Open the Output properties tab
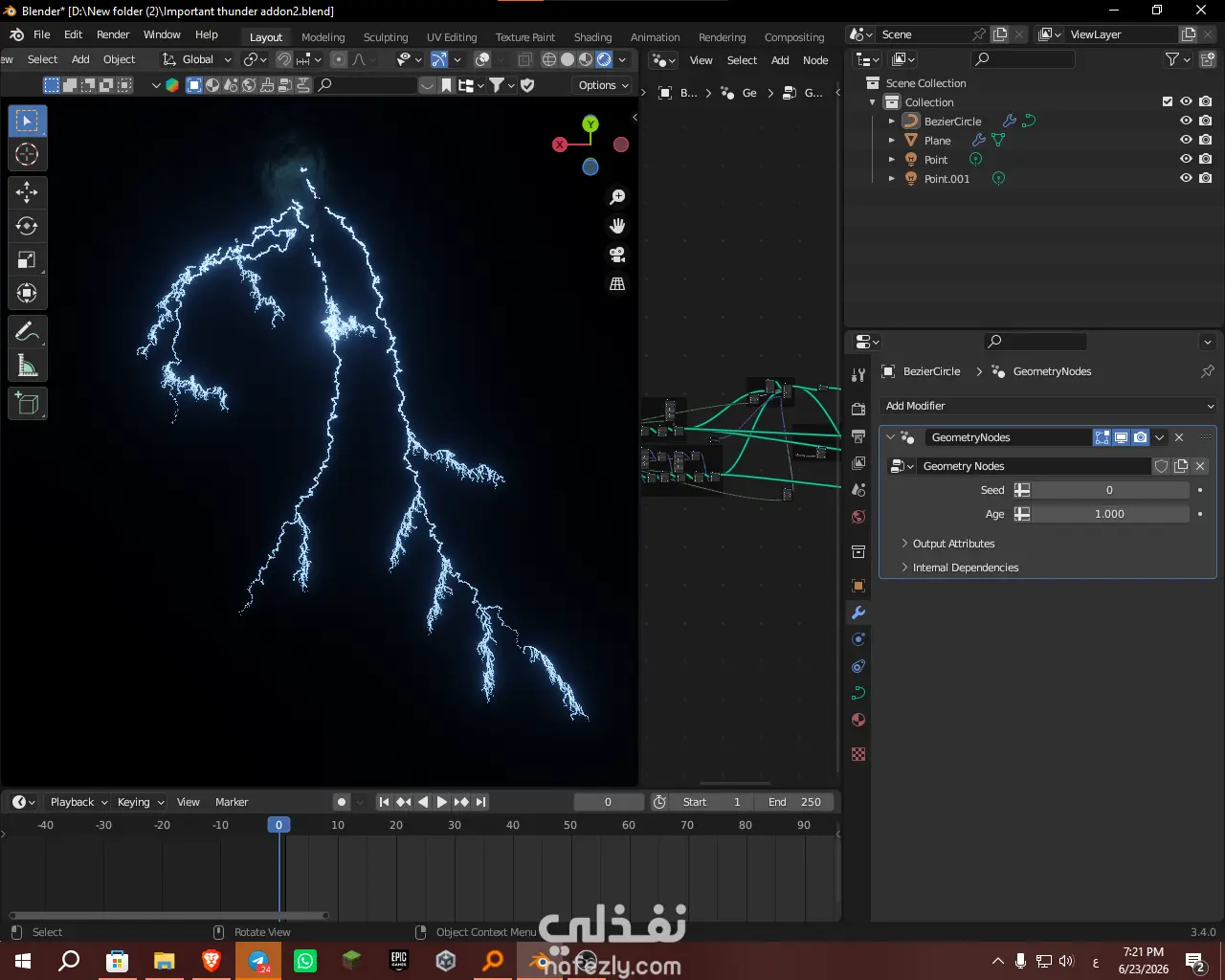This screenshot has width=1225, height=980. pos(858,436)
